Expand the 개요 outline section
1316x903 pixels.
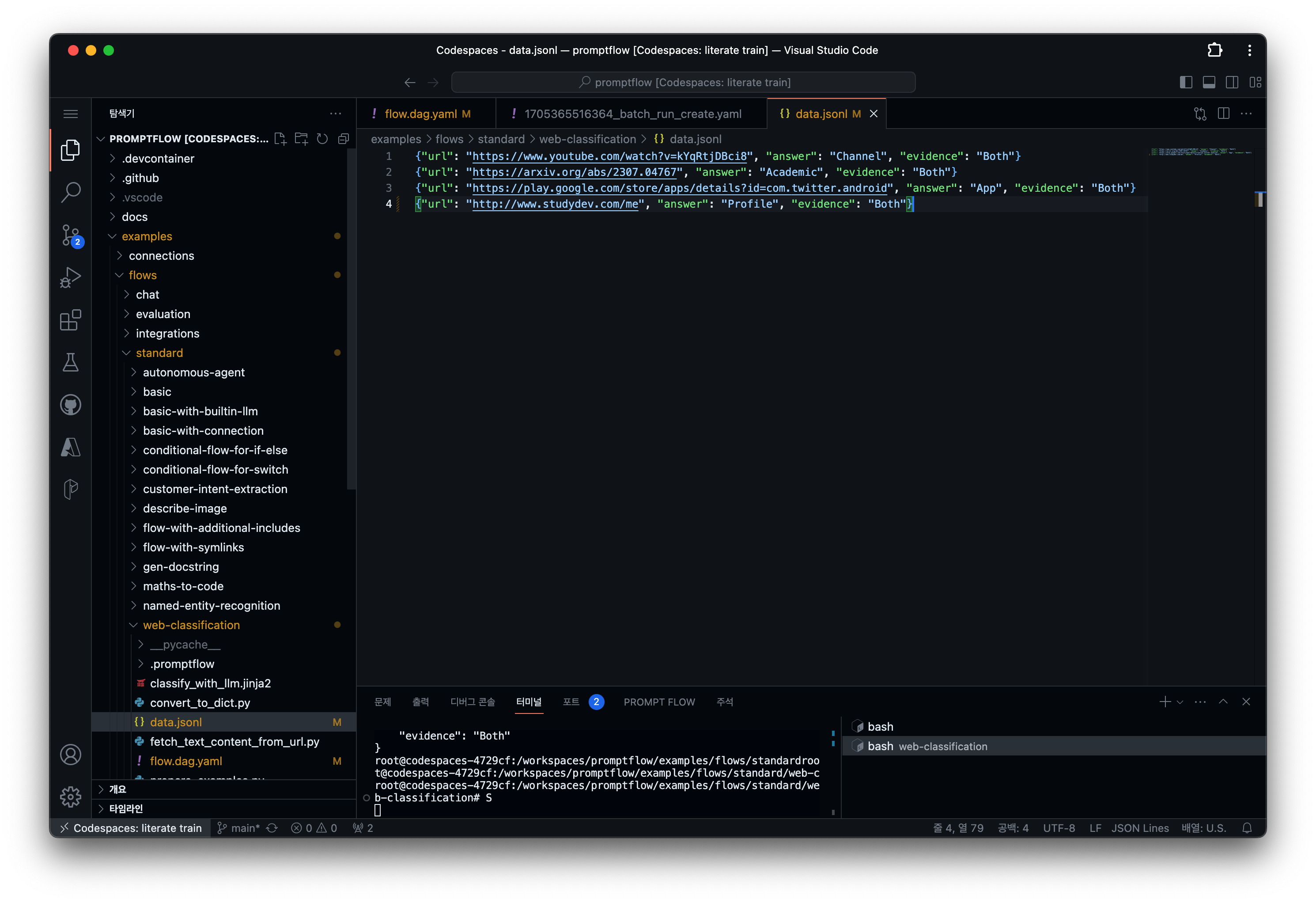click(x=223, y=789)
